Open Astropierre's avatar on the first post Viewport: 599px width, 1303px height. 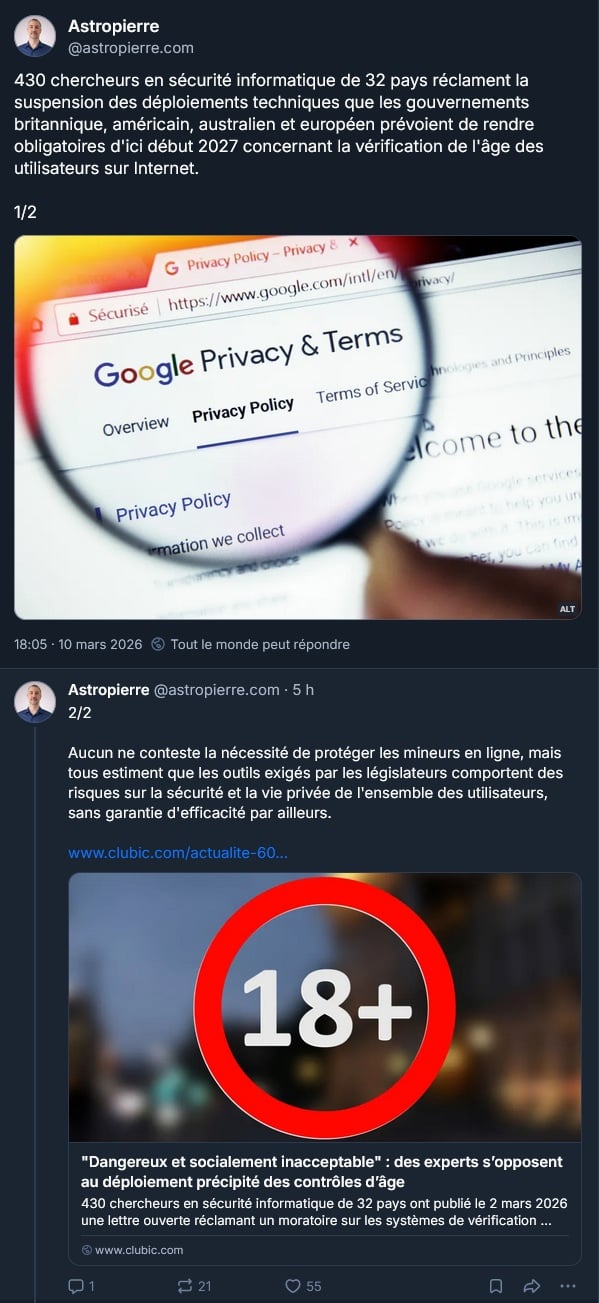pyautogui.click(x=35, y=36)
